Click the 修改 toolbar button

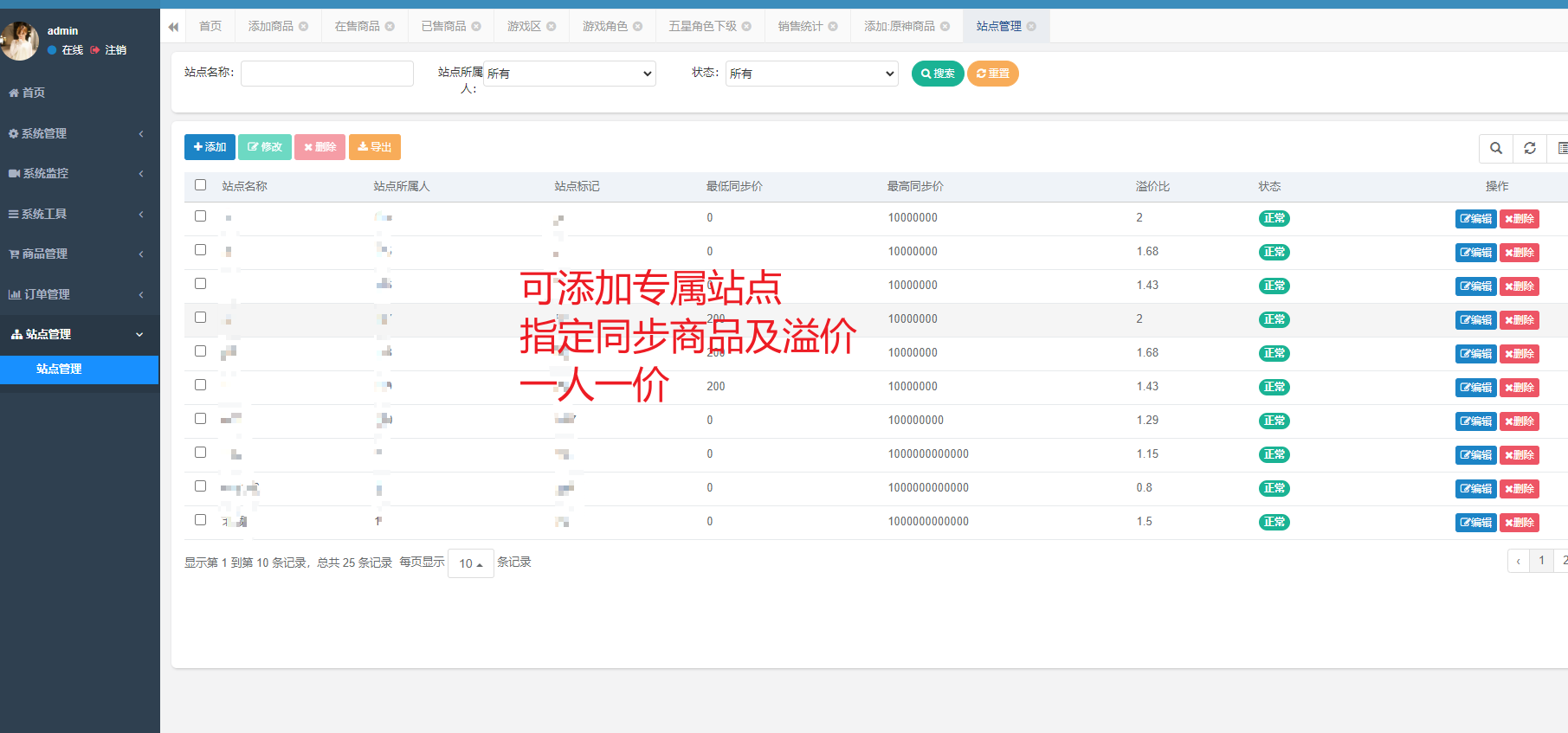pos(265,147)
